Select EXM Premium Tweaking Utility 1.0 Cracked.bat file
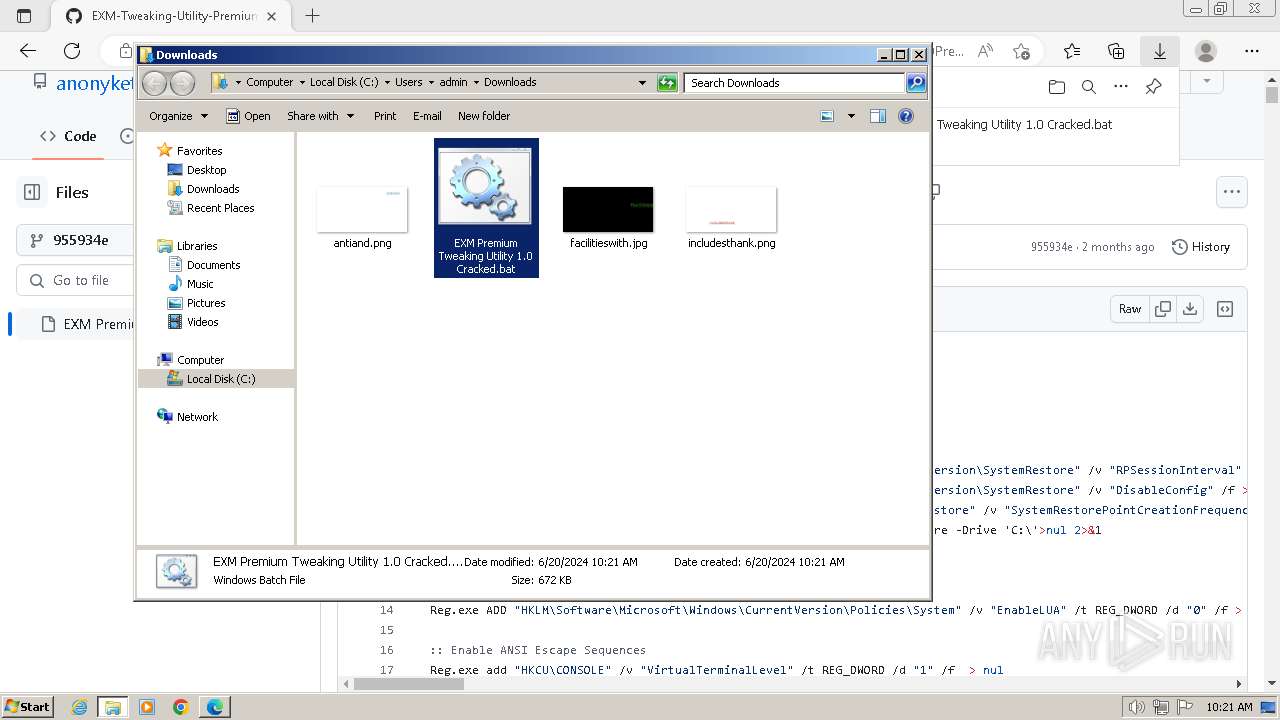This screenshot has height=720, width=1280. [x=486, y=208]
